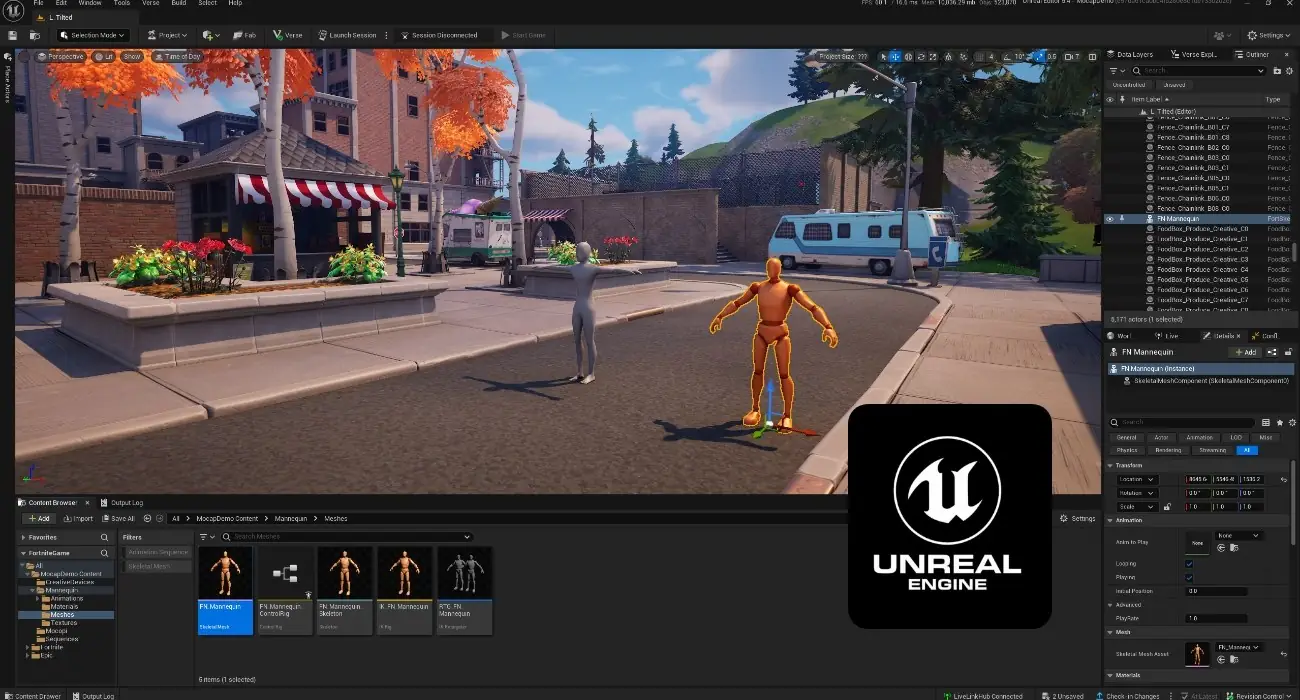Select the Rendering filter in Details
This screenshot has height=700, width=1300.
pyautogui.click(x=1168, y=450)
